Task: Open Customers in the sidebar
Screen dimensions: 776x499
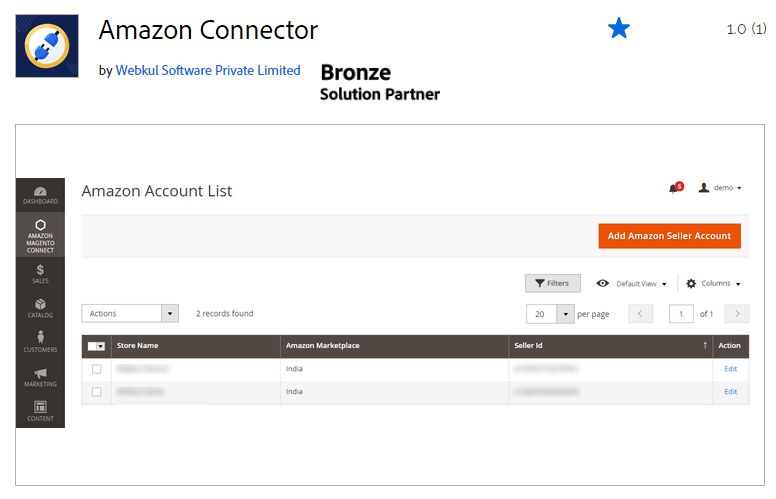Action: 40,342
